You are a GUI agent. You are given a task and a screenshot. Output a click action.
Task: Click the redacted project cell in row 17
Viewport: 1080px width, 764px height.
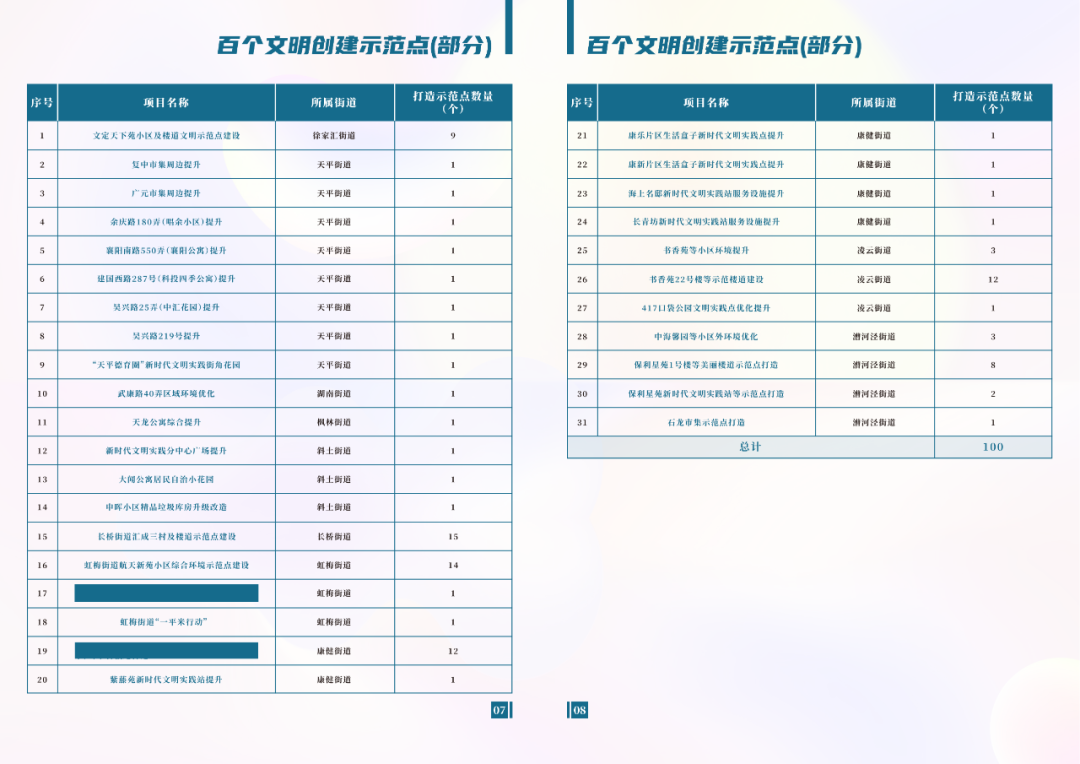(166, 593)
